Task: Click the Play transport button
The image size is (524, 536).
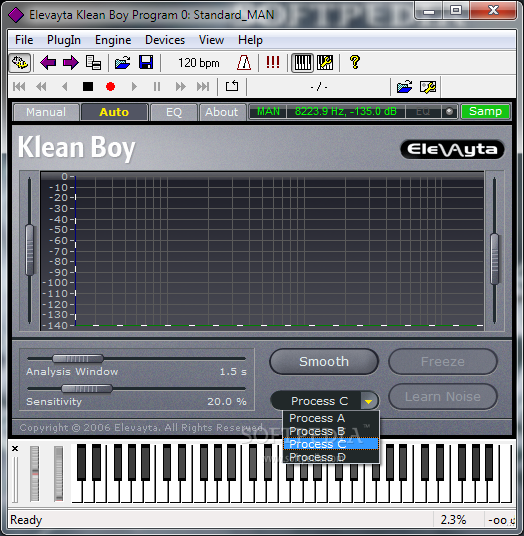Action: [134, 86]
